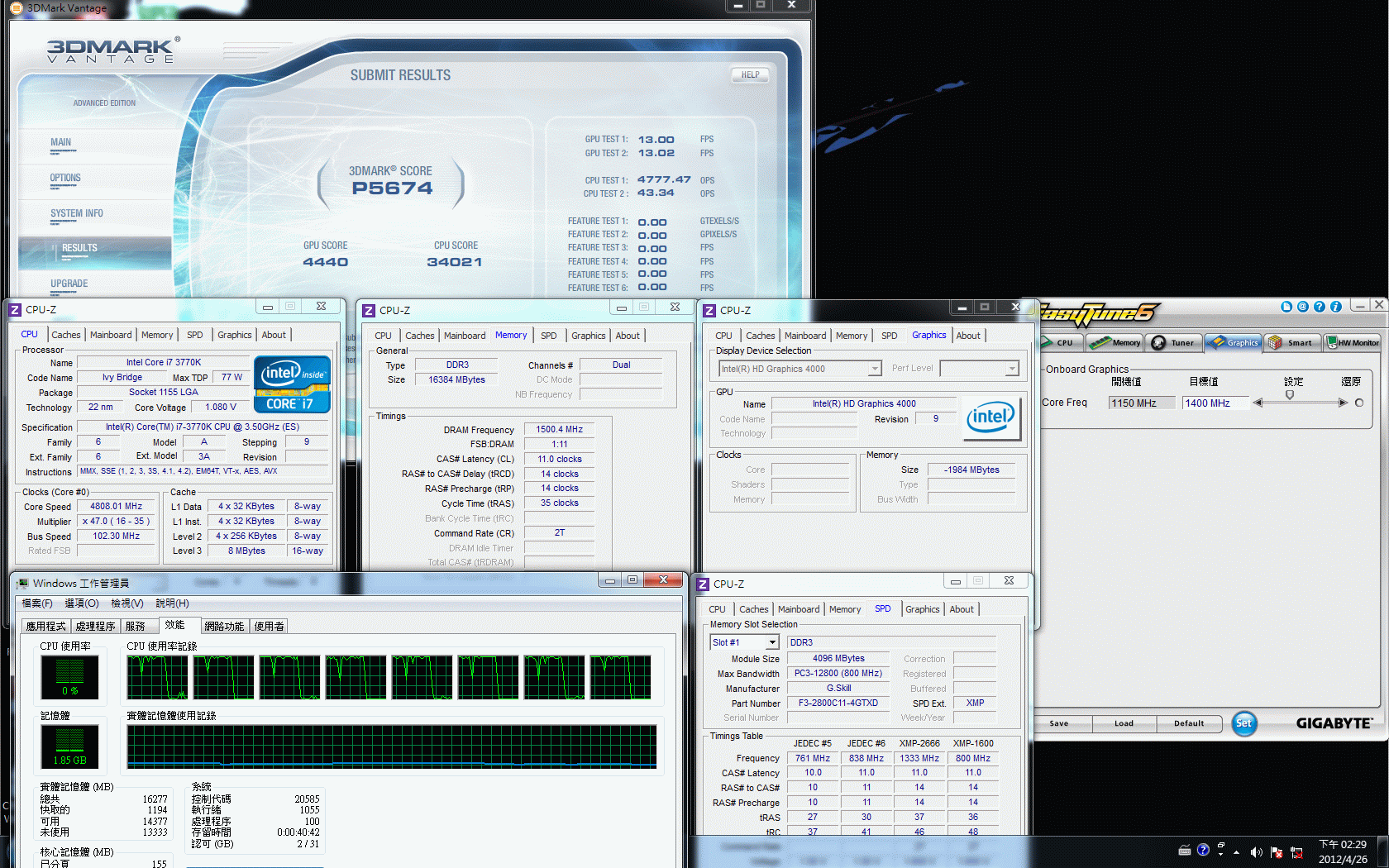Viewport: 1389px width, 868px height.
Task: Click the right arrow to increase Core Freq
Action: coord(1343,403)
